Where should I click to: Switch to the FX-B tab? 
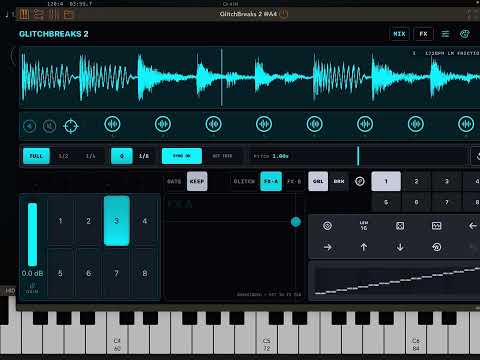click(294, 181)
